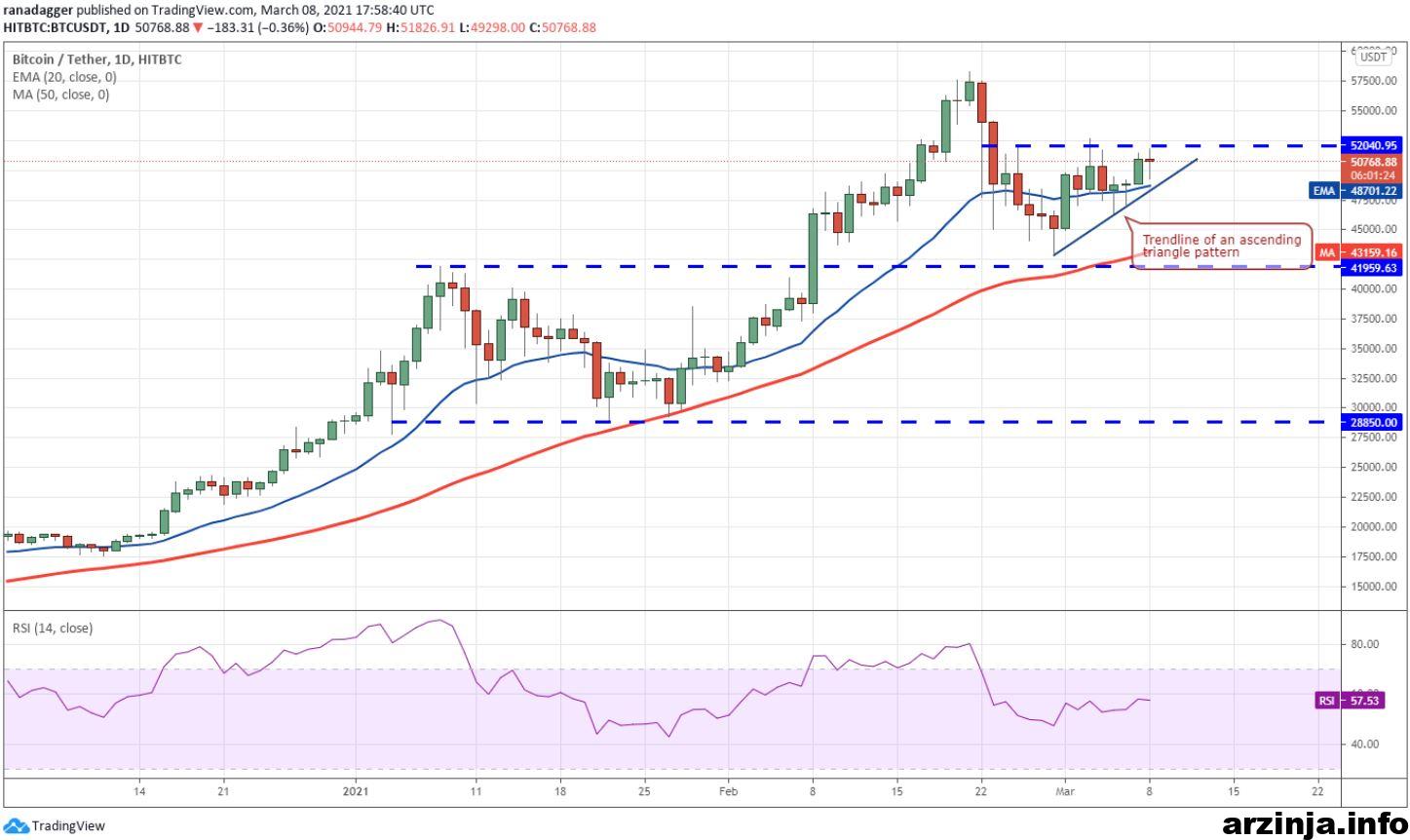The width and height of the screenshot is (1410, 840).
Task: Click the 25000.00 price axis tick
Action: (x=1374, y=468)
